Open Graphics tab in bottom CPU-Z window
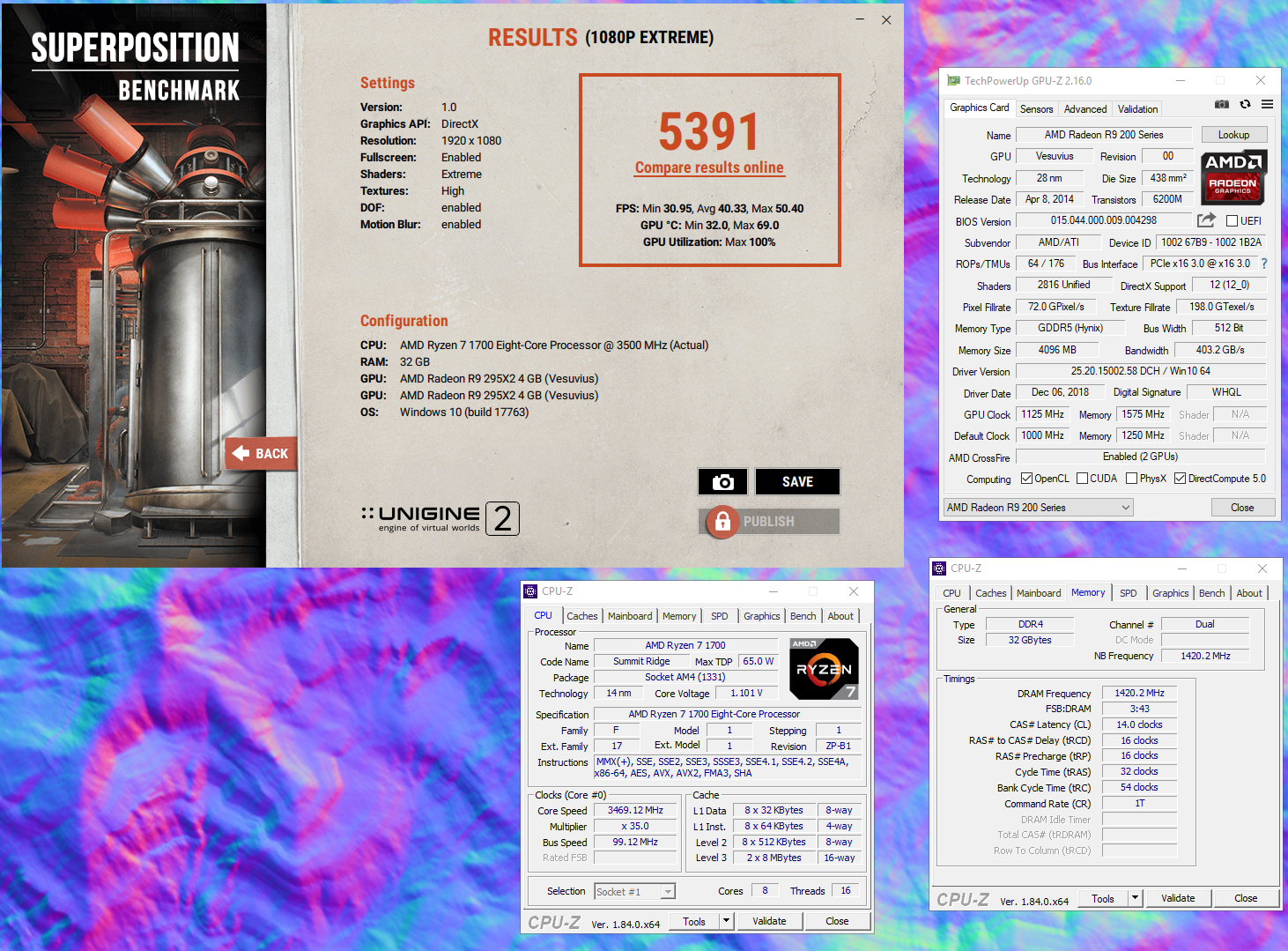This screenshot has height=951, width=1288. pyautogui.click(x=762, y=616)
